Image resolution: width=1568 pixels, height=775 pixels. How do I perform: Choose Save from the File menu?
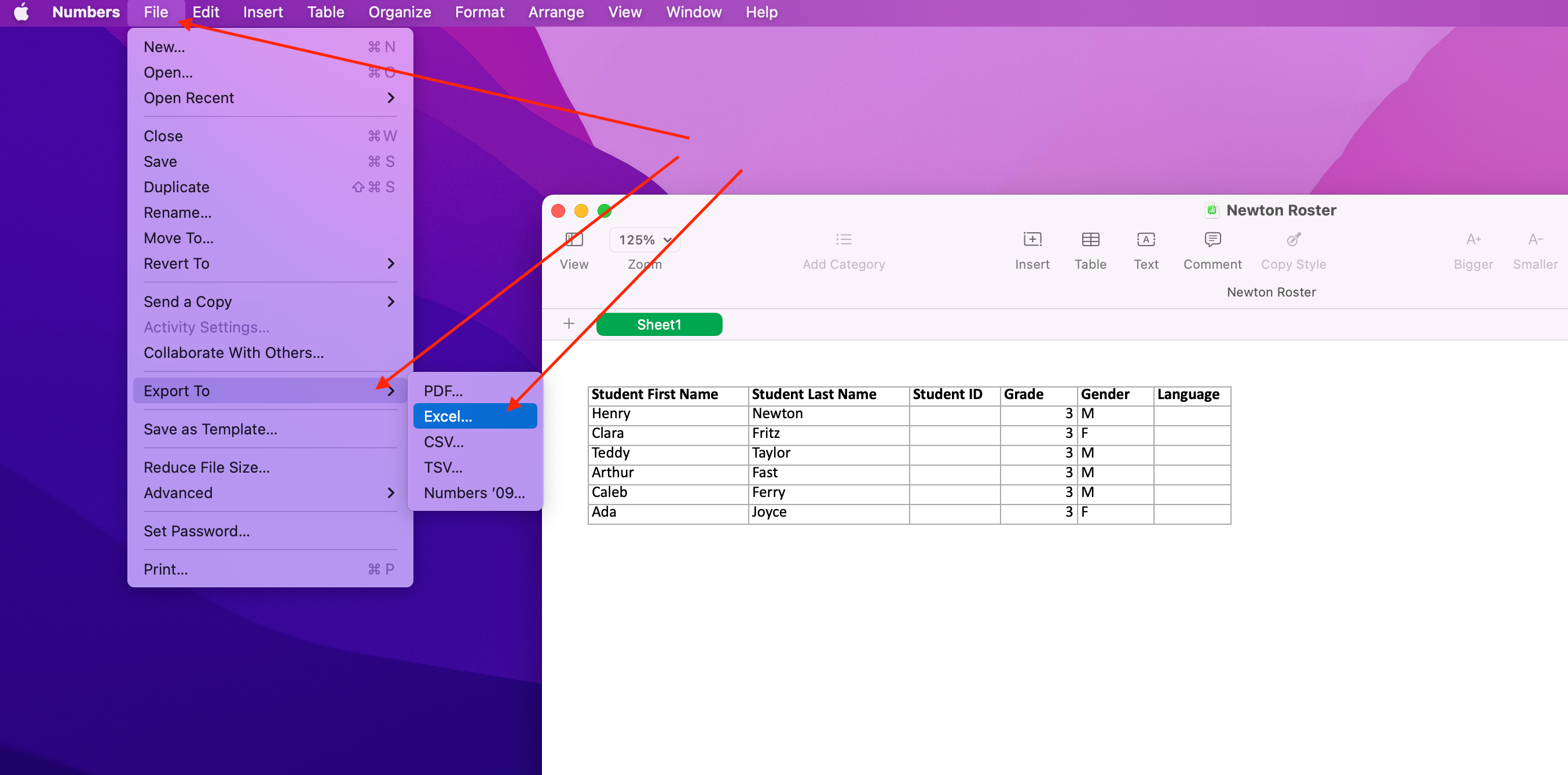270,162
